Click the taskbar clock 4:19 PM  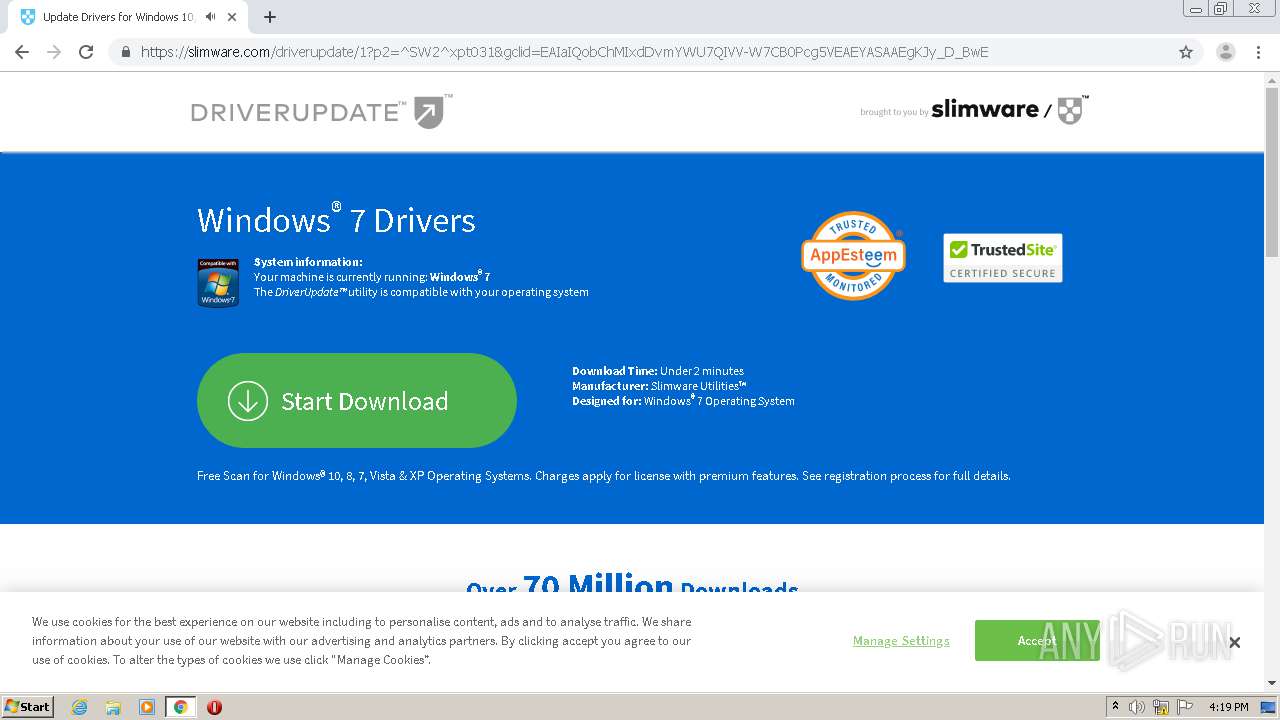tap(1228, 707)
